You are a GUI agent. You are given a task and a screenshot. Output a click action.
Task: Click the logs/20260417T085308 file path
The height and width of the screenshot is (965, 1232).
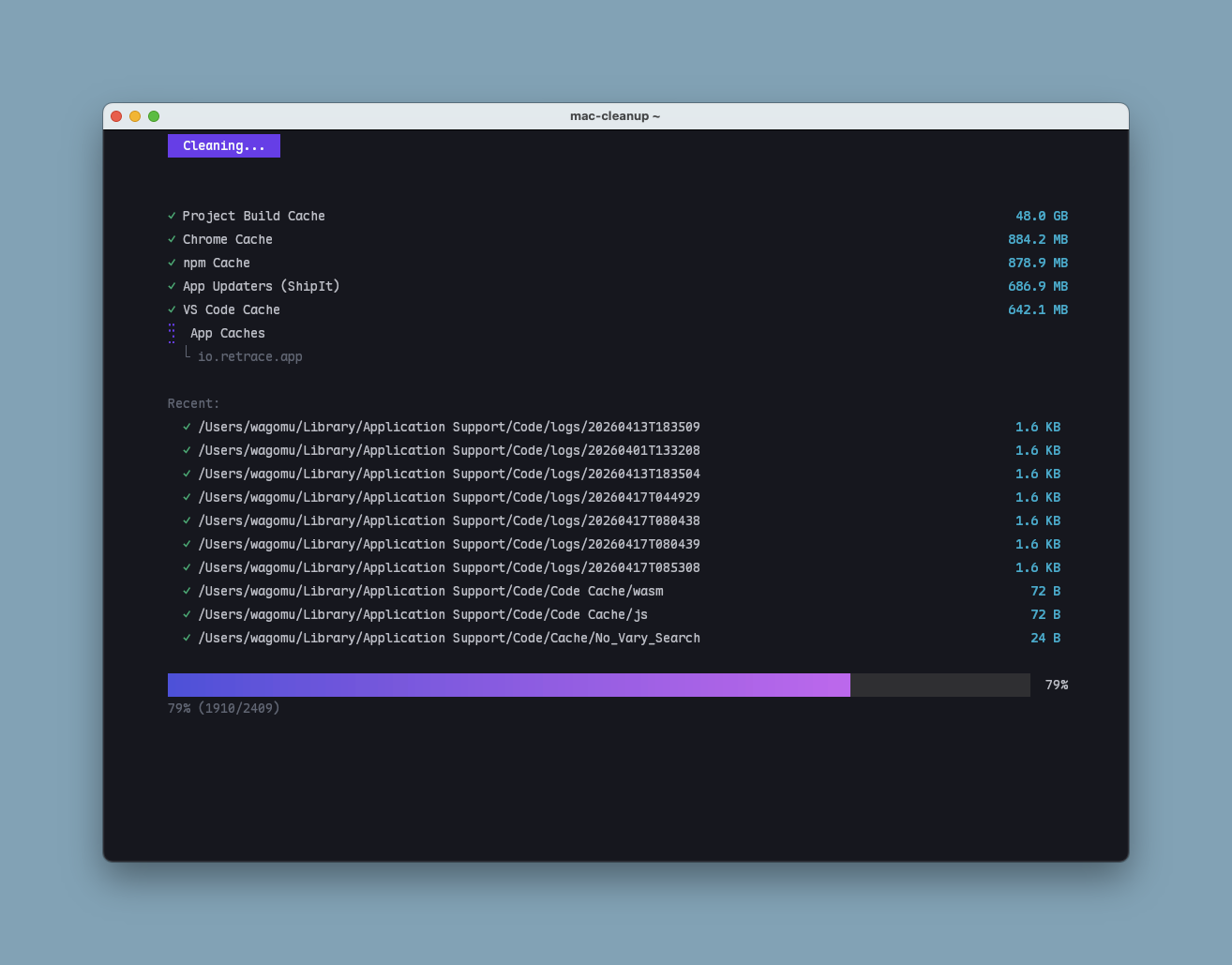[448, 567]
